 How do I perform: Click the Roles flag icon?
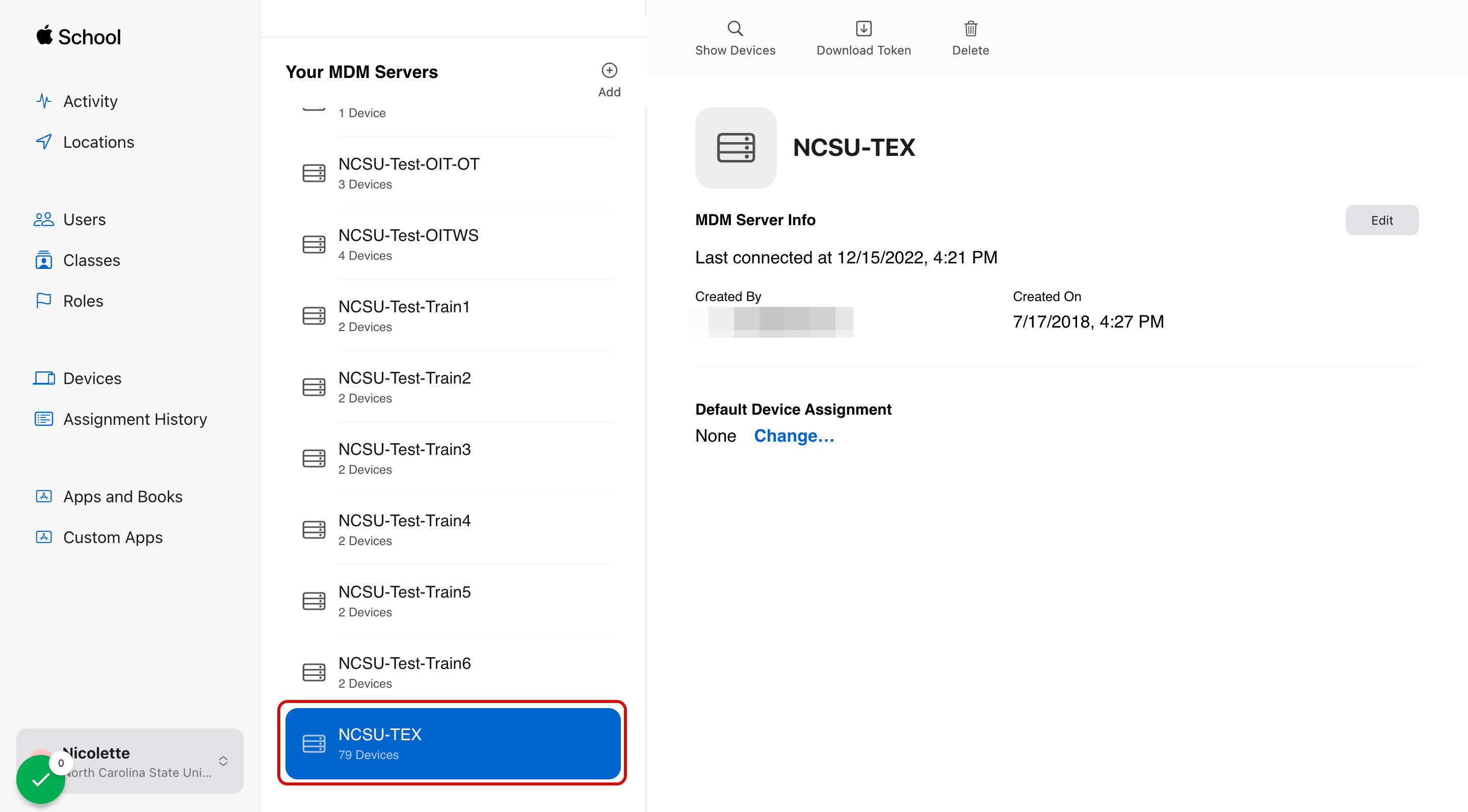tap(44, 301)
